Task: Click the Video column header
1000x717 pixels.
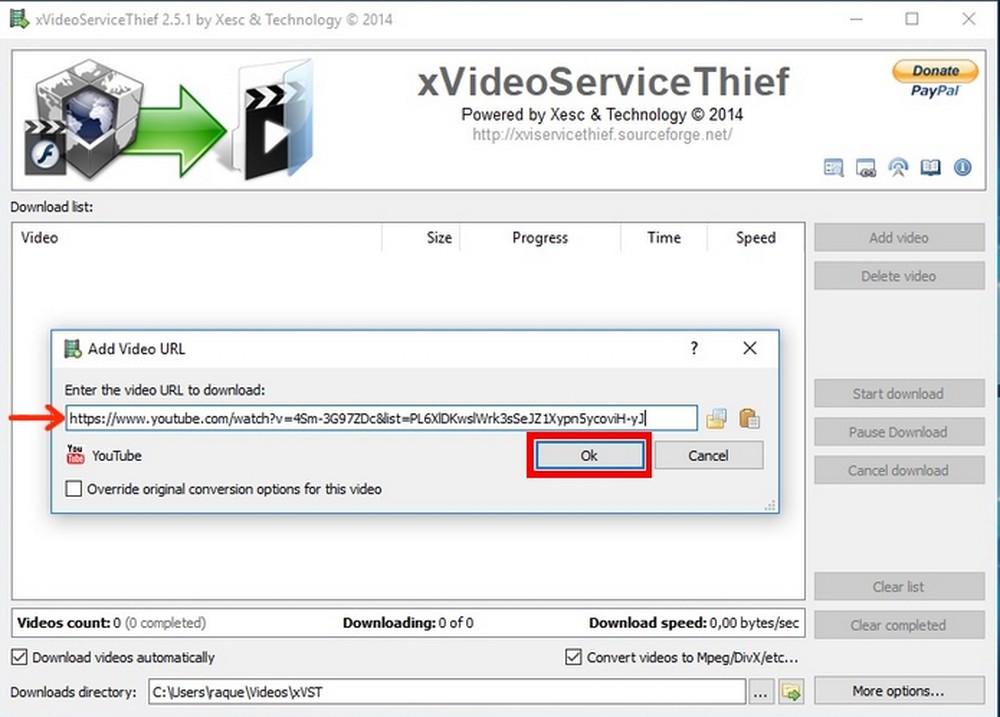Action: [x=196, y=238]
